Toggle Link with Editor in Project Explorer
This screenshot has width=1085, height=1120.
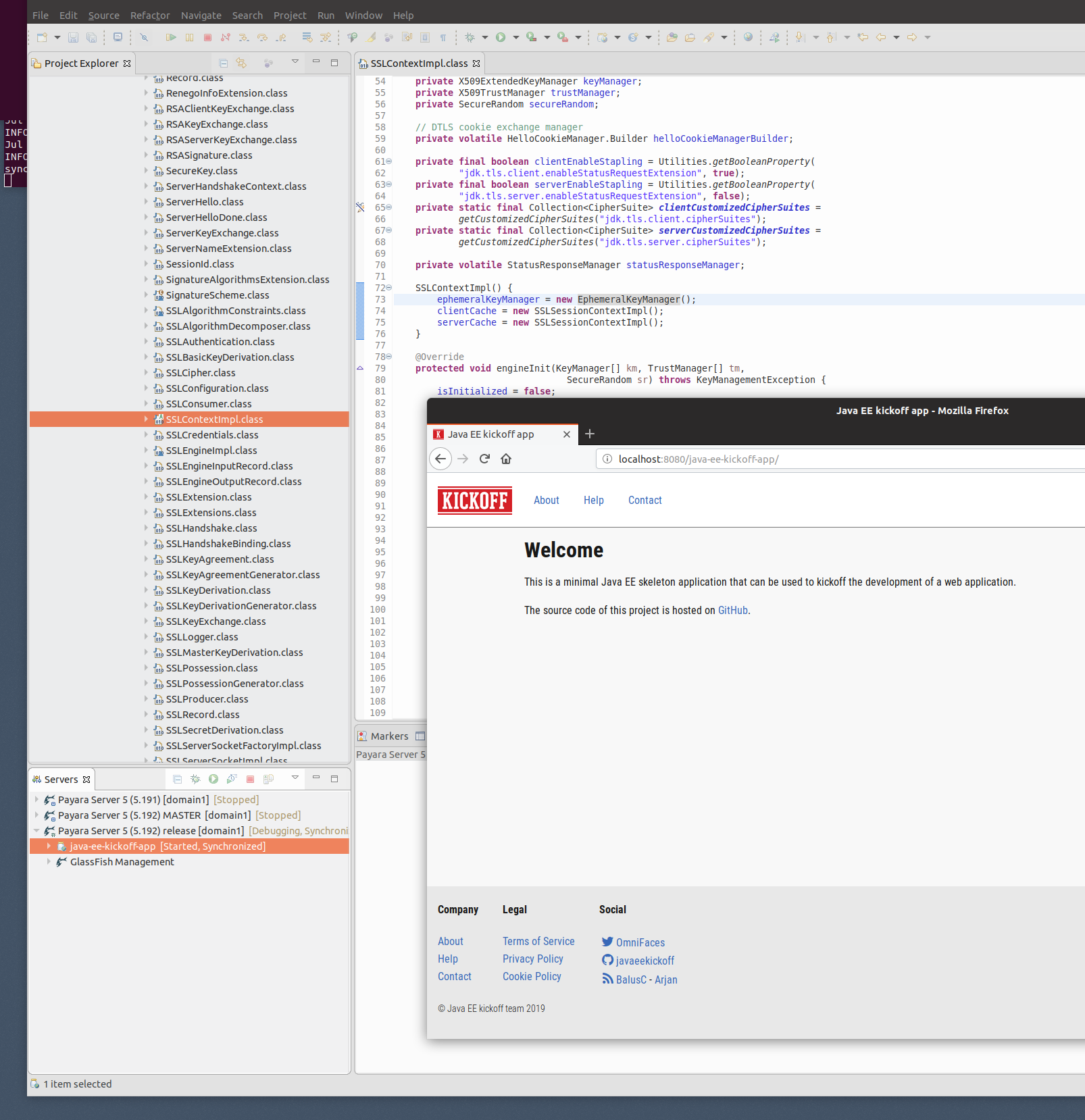[x=241, y=63]
